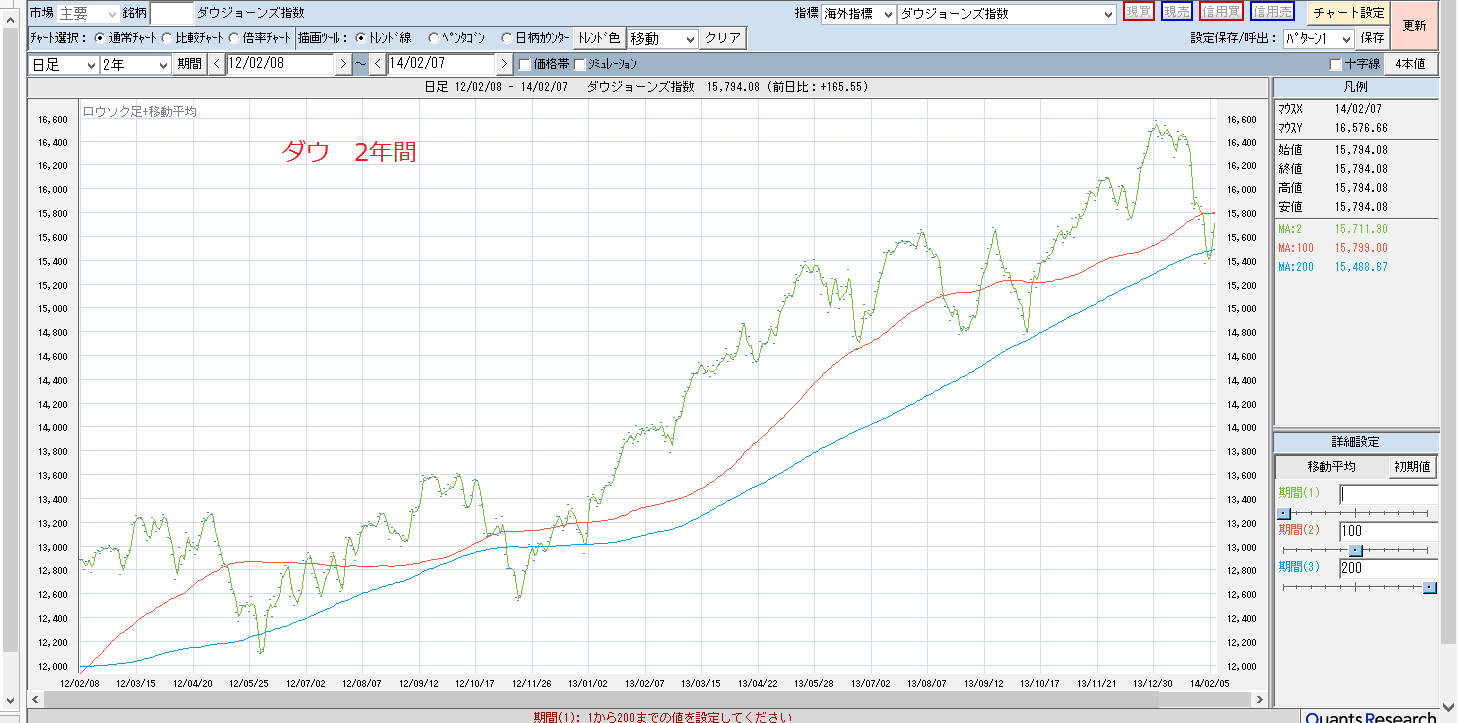Open the 移動 draw mode dropdown
Image resolution: width=1467 pixels, height=723 pixels.
(x=662, y=38)
